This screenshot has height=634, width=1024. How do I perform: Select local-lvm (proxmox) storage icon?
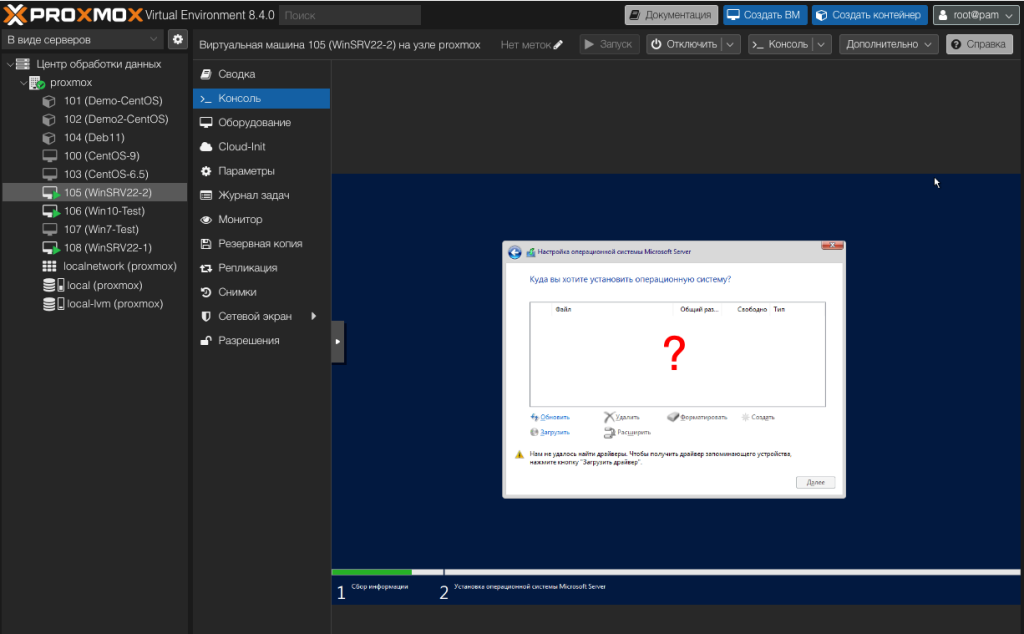point(49,304)
